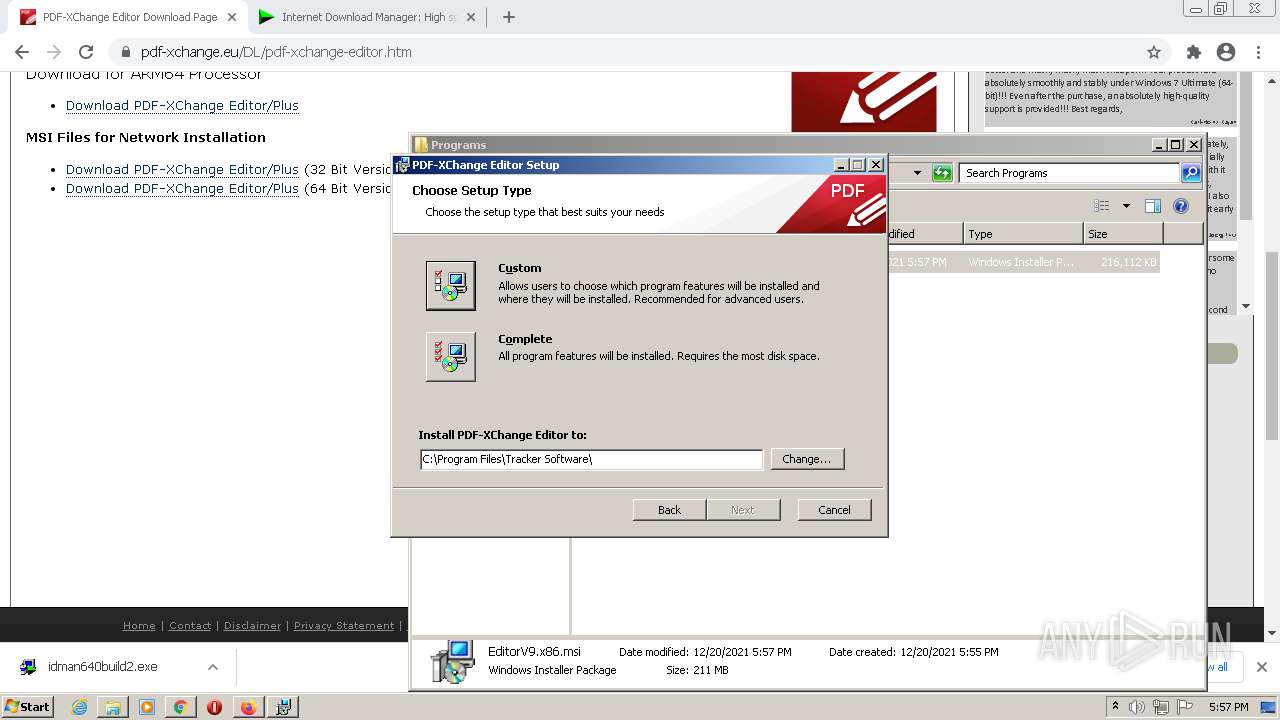Open the browser extensions puzzle icon

1193,52
